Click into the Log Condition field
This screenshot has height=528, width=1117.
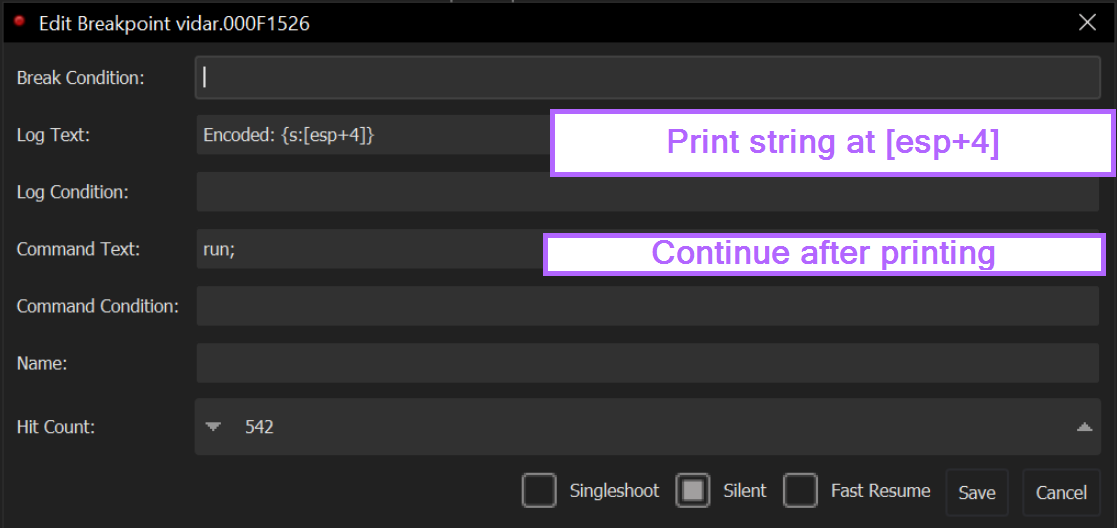648,192
